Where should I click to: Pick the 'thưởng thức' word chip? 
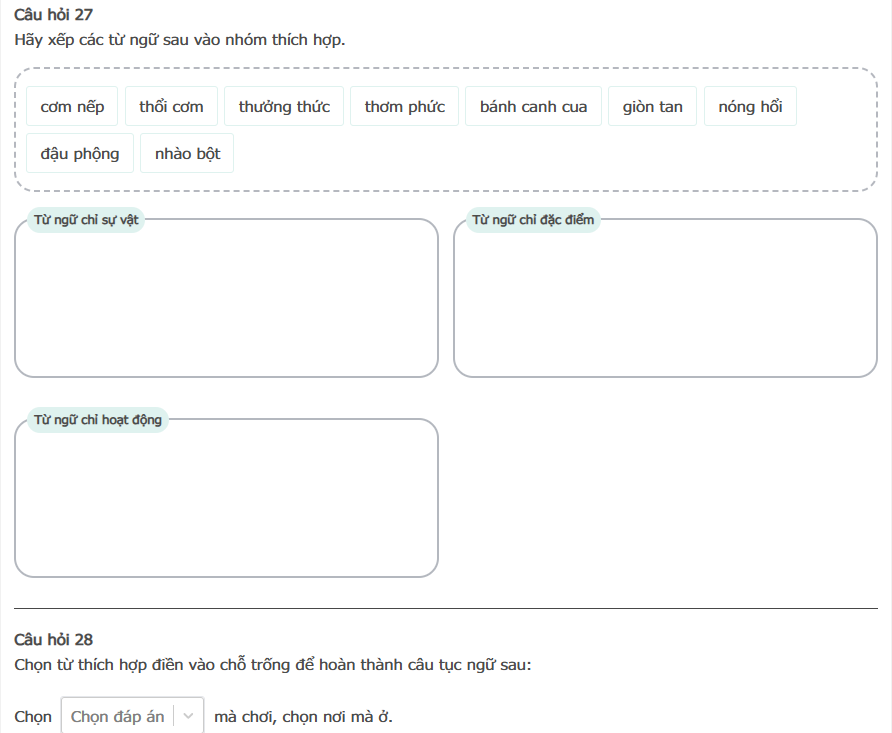[x=284, y=107]
